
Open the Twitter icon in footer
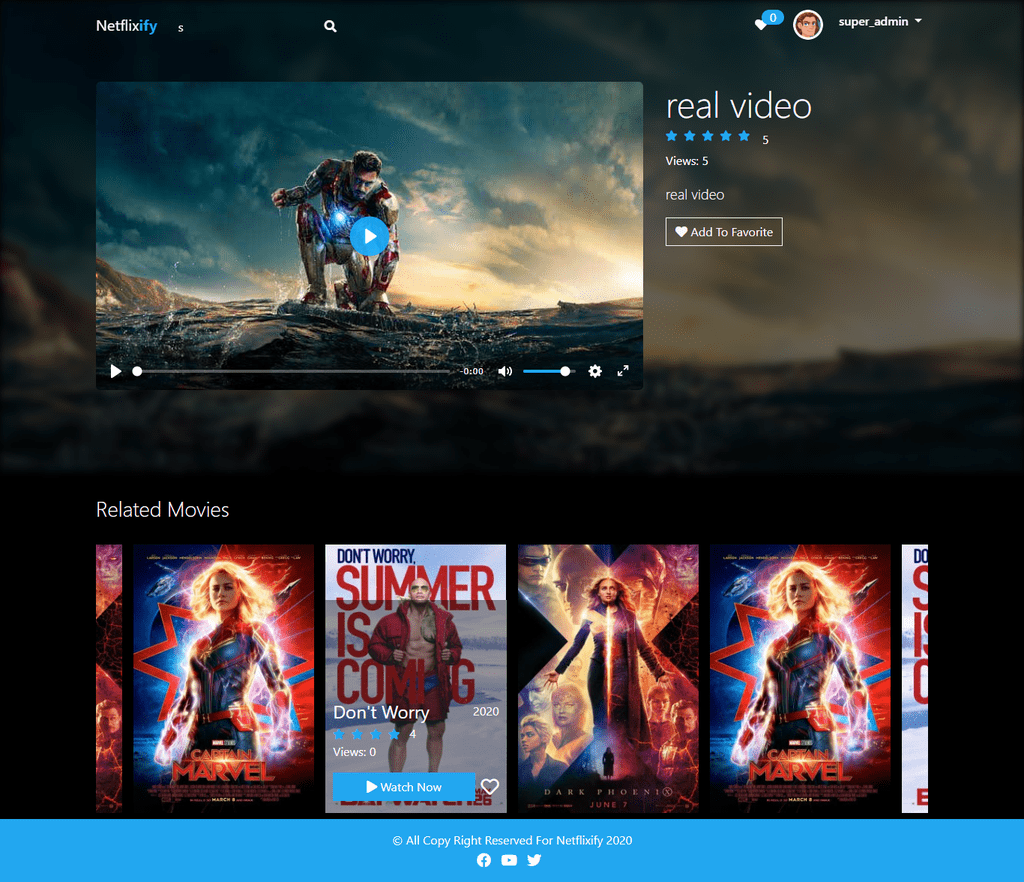pyautogui.click(x=534, y=860)
